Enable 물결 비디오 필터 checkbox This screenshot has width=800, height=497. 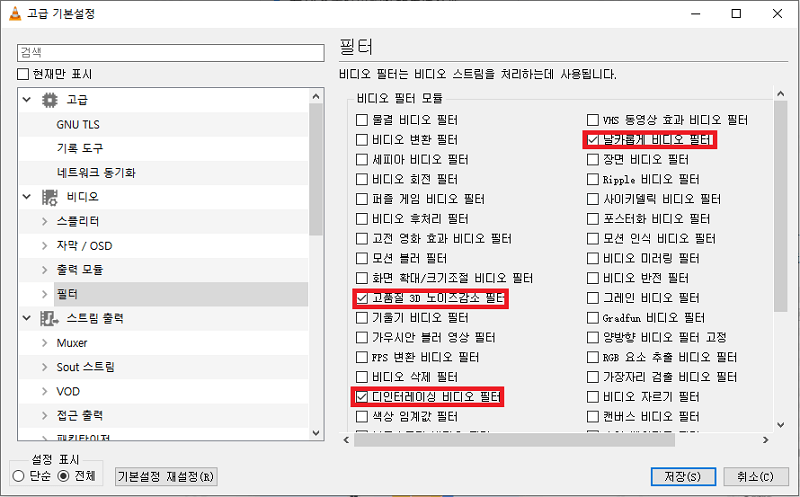coord(362,120)
